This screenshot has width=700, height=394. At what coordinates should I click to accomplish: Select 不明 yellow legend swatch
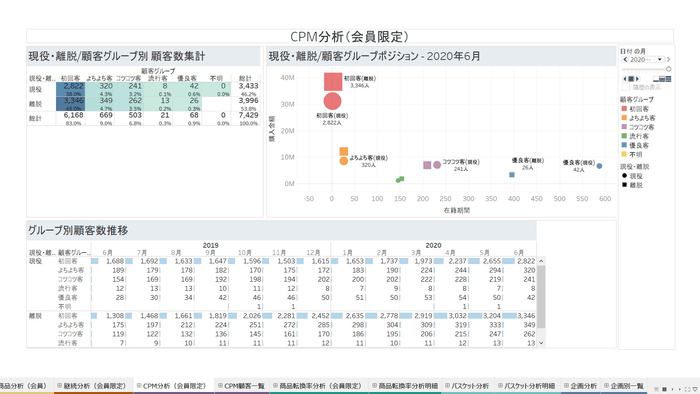click(x=624, y=154)
